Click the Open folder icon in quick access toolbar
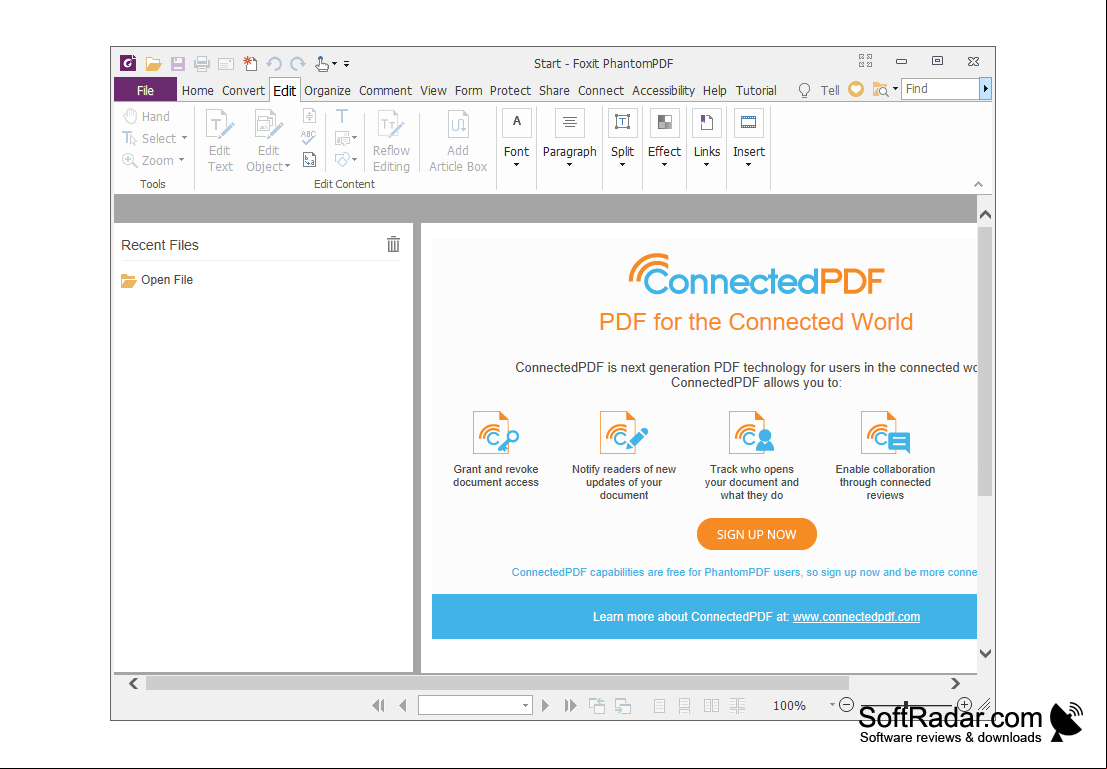This screenshot has width=1107, height=769. tap(153, 64)
